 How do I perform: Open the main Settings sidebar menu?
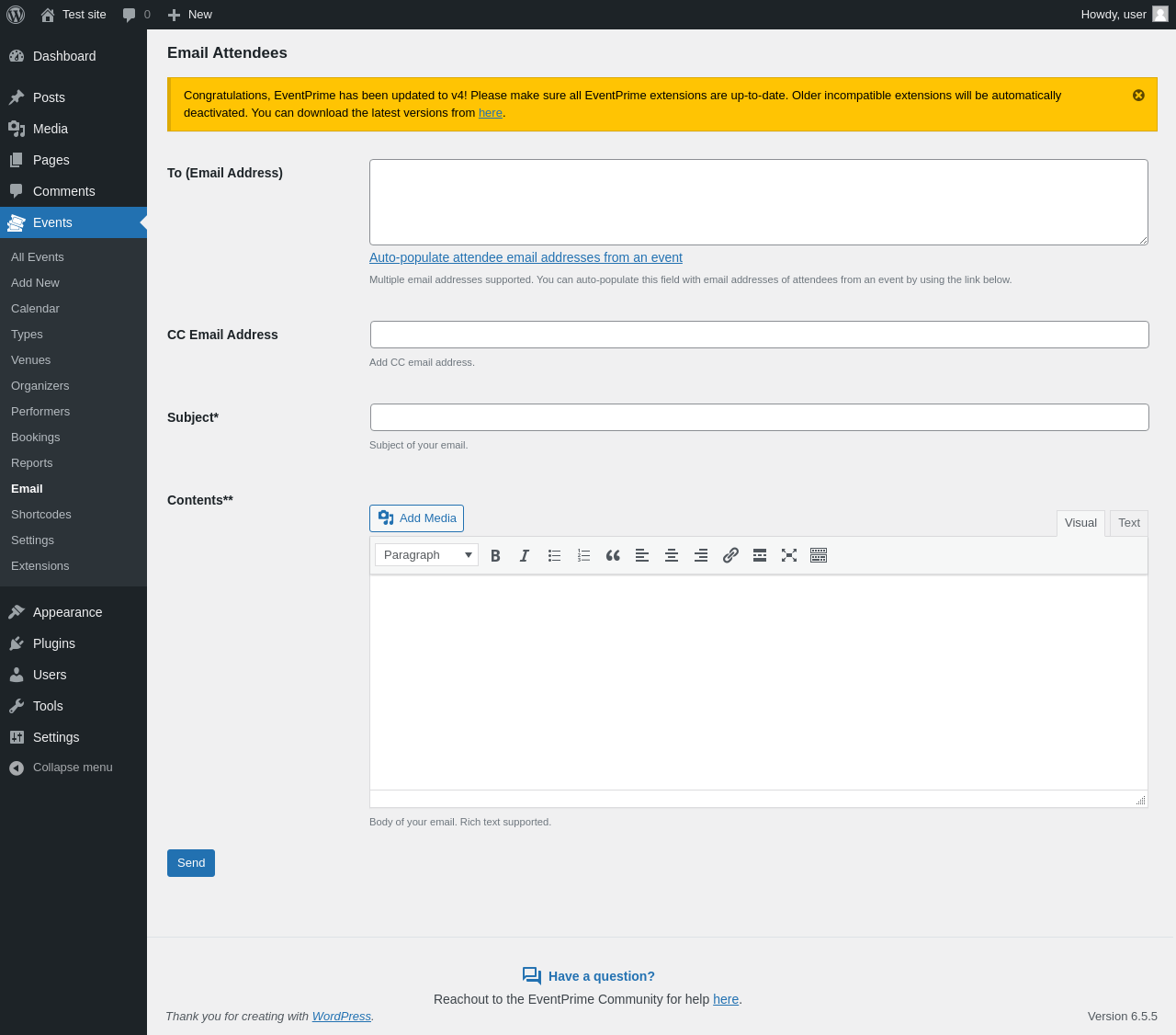click(73, 737)
